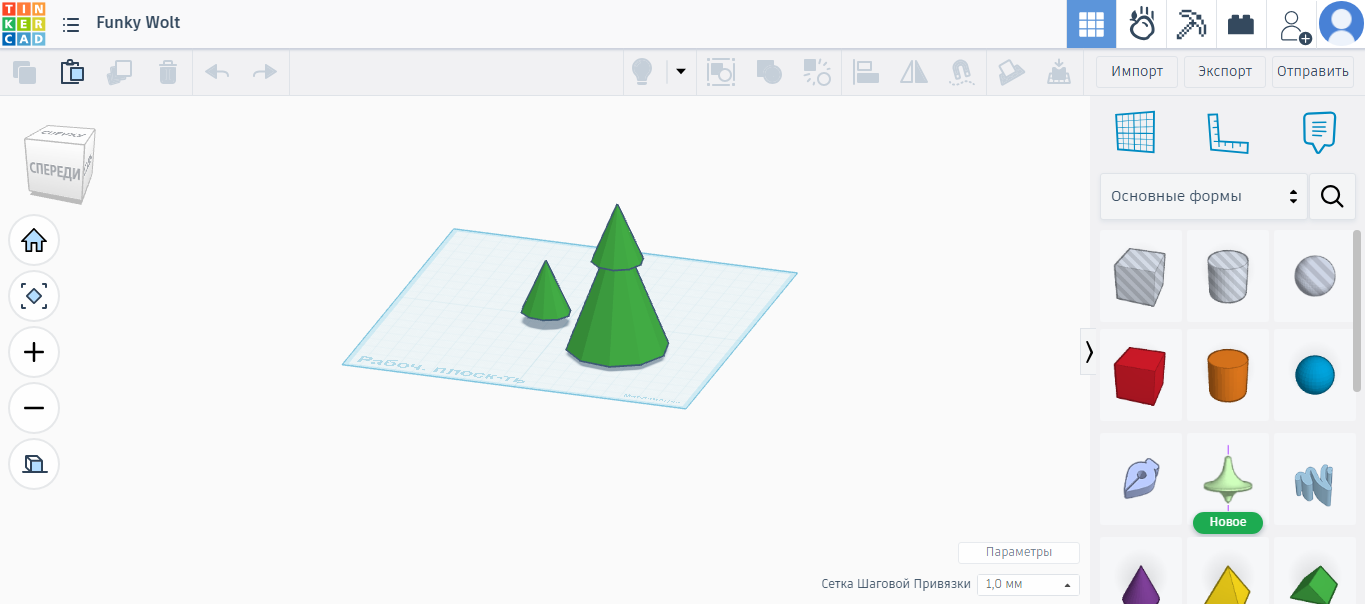Zoom in with the plus button

(x=34, y=352)
